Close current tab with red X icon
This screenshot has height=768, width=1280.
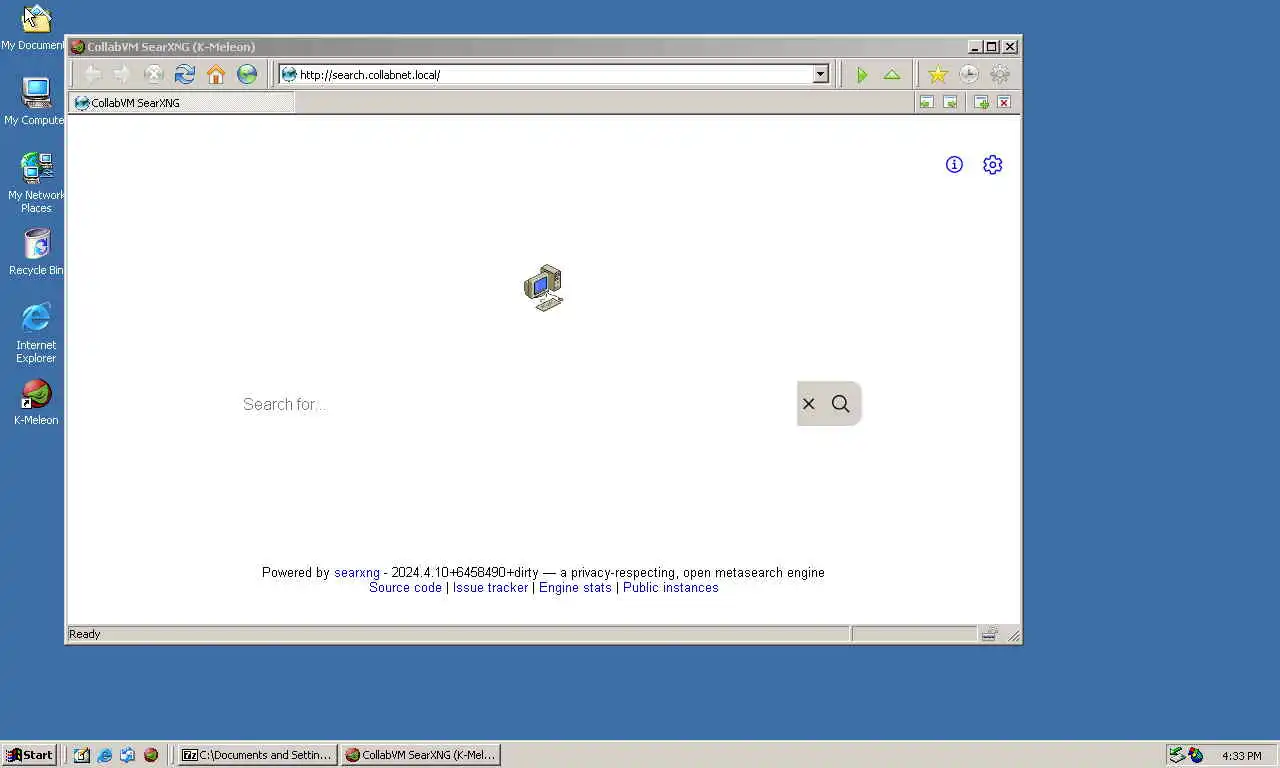pos(1004,102)
